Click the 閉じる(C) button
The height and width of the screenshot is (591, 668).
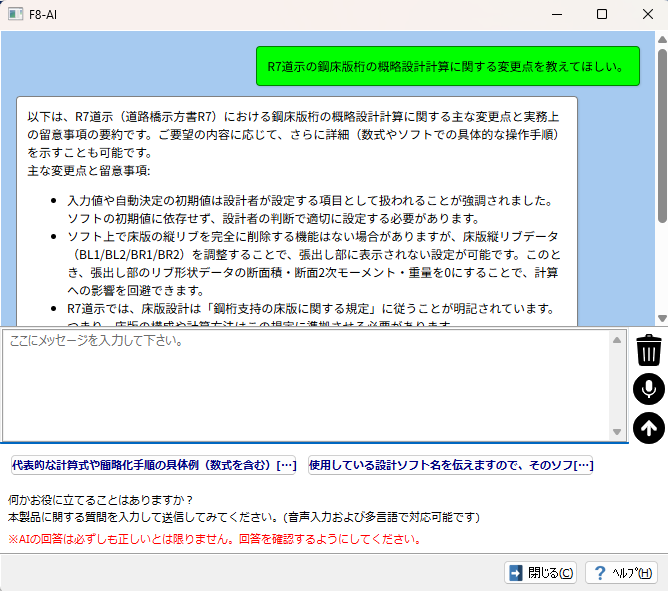click(x=540, y=573)
